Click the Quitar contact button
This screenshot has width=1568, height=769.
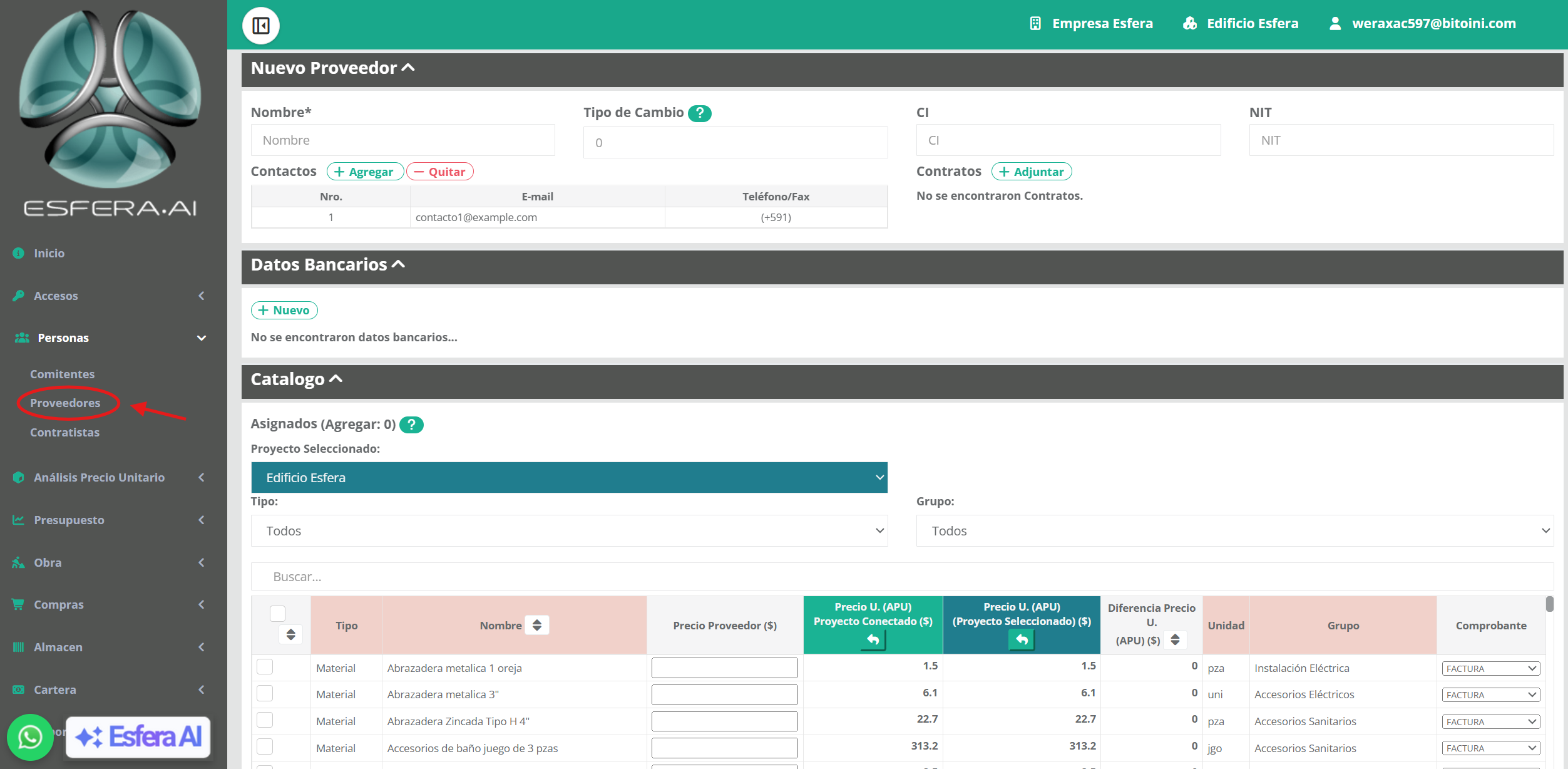(439, 172)
